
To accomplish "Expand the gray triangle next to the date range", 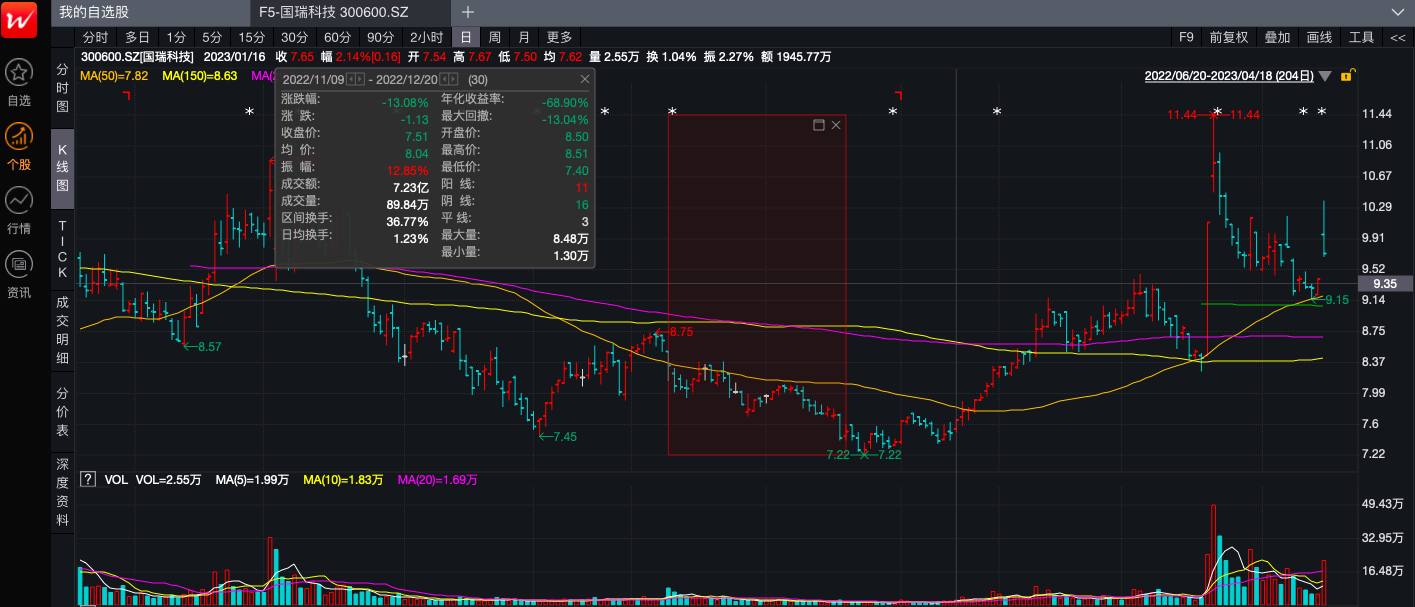I will tap(1325, 76).
